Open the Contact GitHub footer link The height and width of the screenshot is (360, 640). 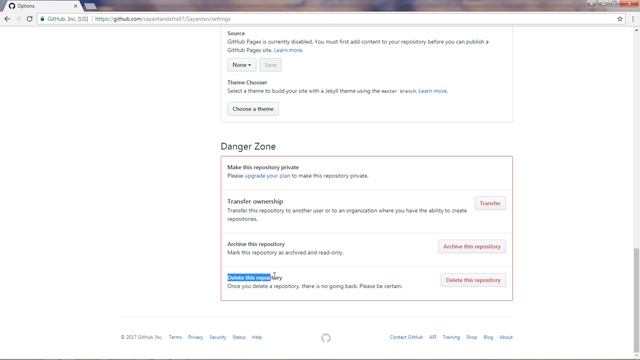(x=406, y=337)
